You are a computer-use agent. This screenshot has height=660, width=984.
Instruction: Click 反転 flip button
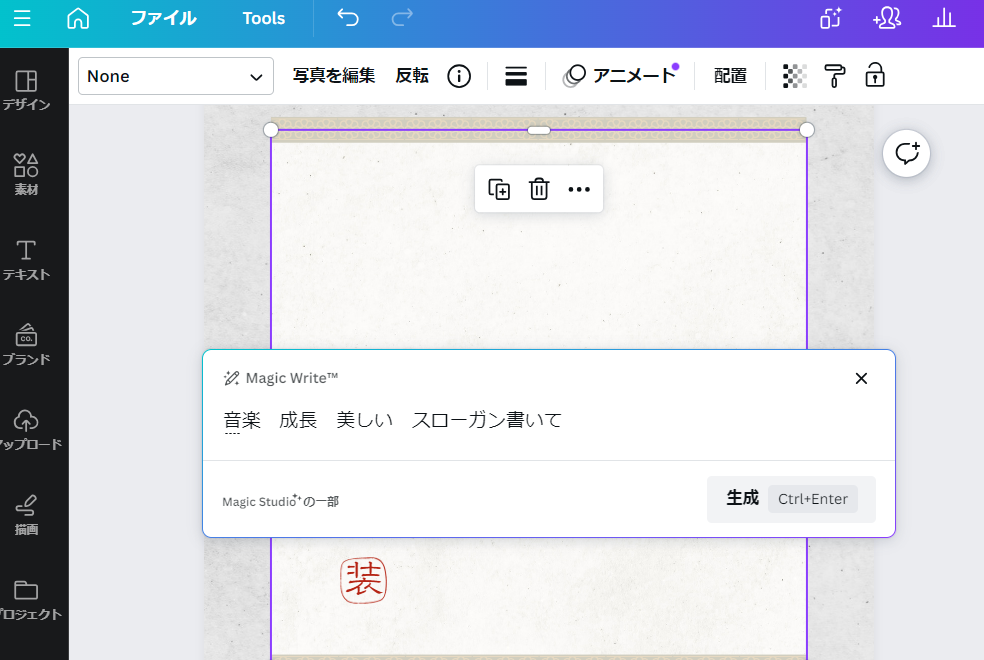pos(412,76)
